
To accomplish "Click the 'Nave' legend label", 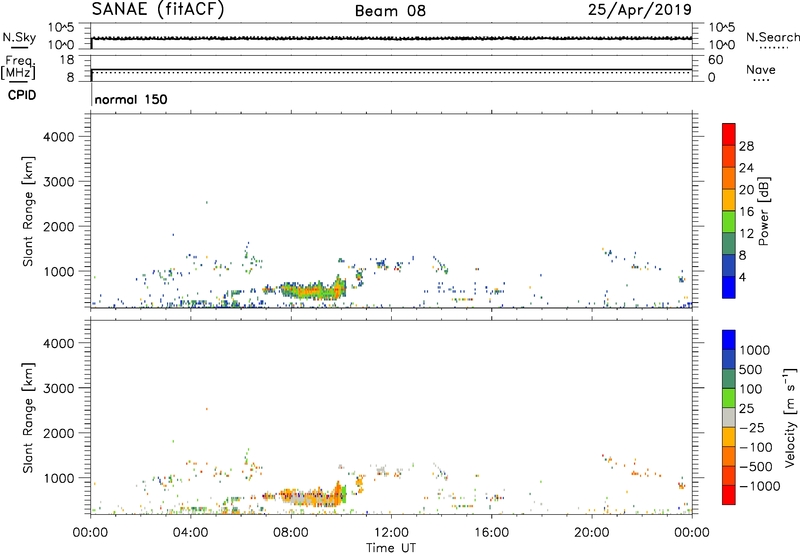I will click(x=760, y=70).
